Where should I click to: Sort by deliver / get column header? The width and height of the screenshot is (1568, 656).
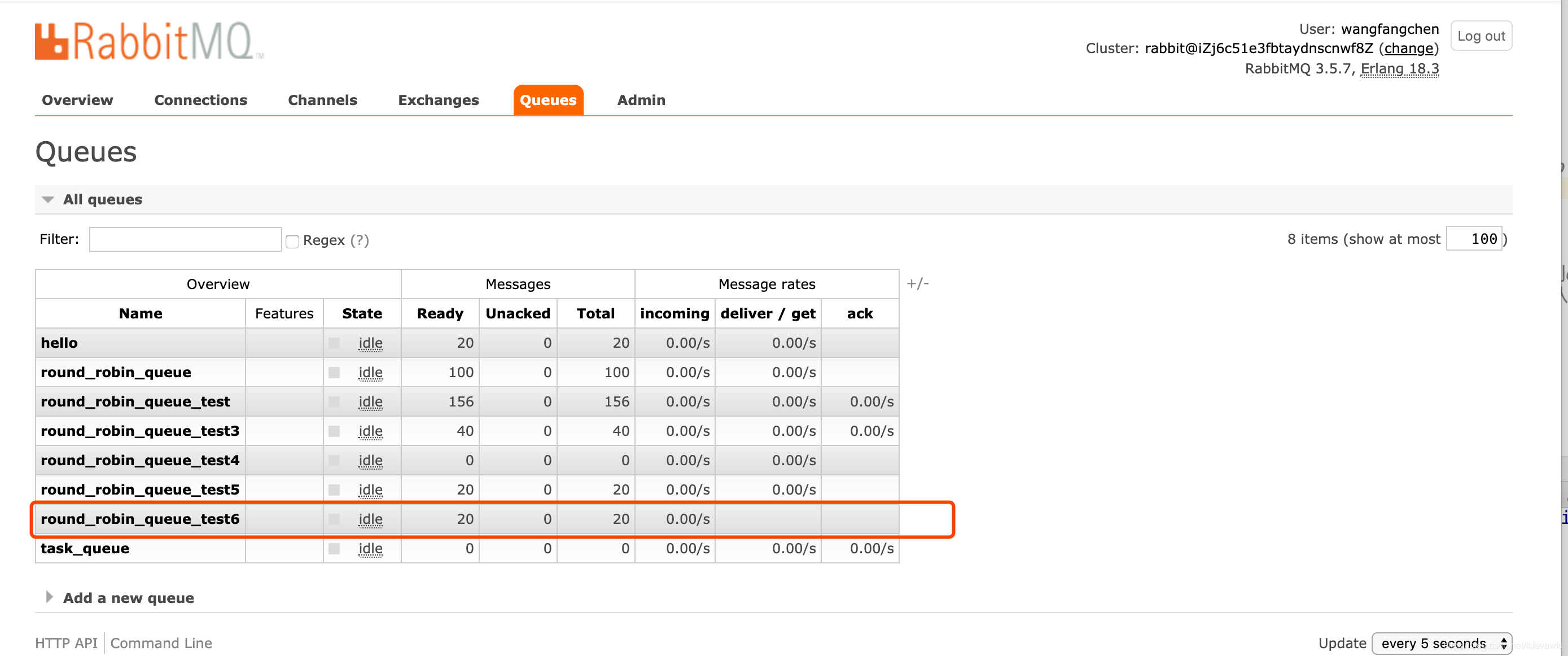point(768,313)
